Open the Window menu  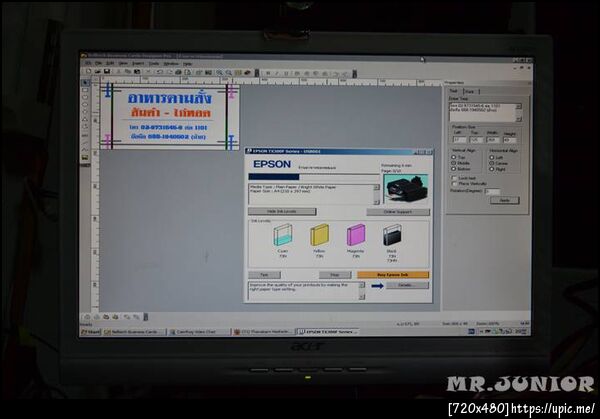(171, 64)
